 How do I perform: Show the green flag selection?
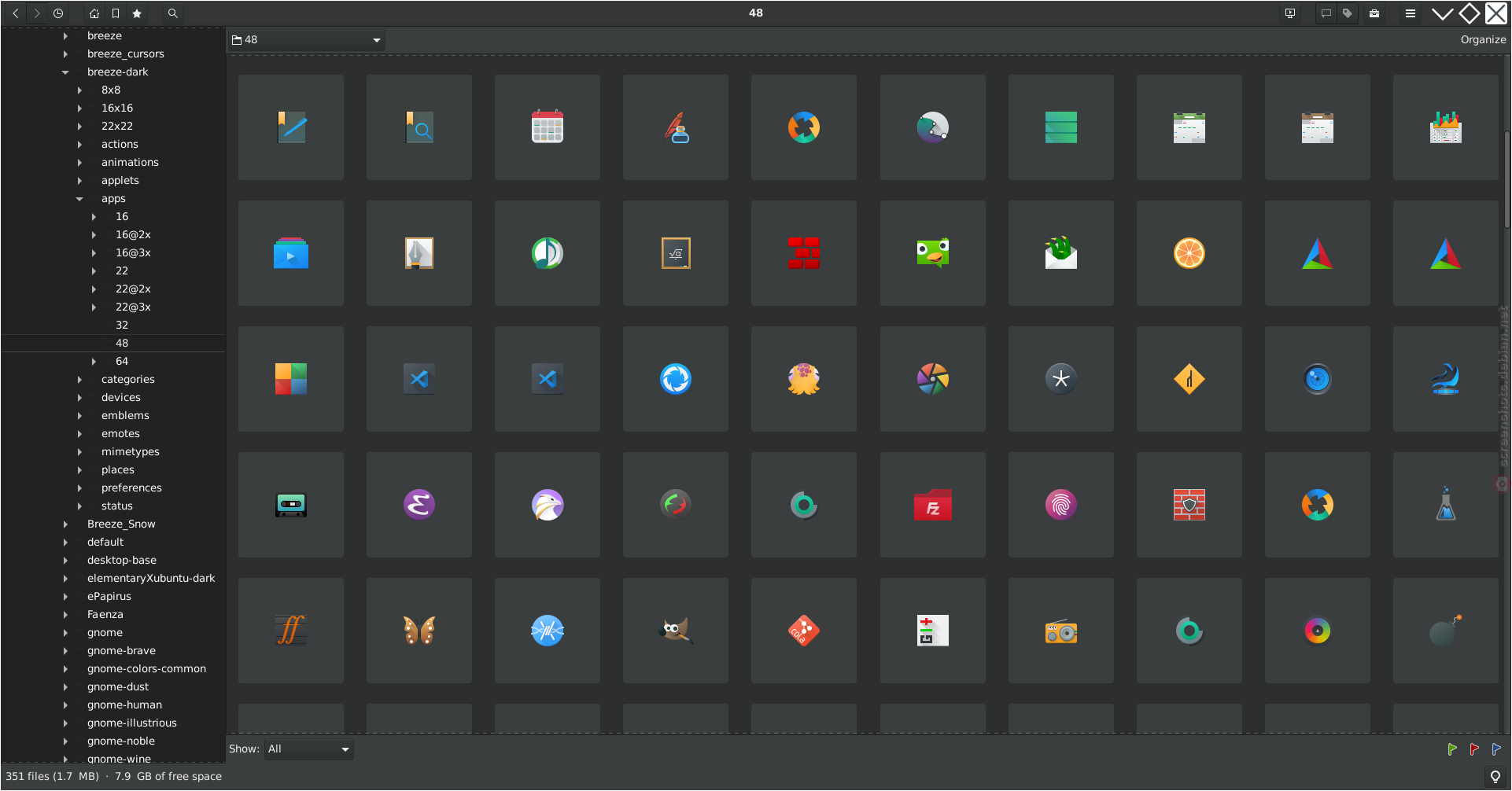tap(1452, 749)
